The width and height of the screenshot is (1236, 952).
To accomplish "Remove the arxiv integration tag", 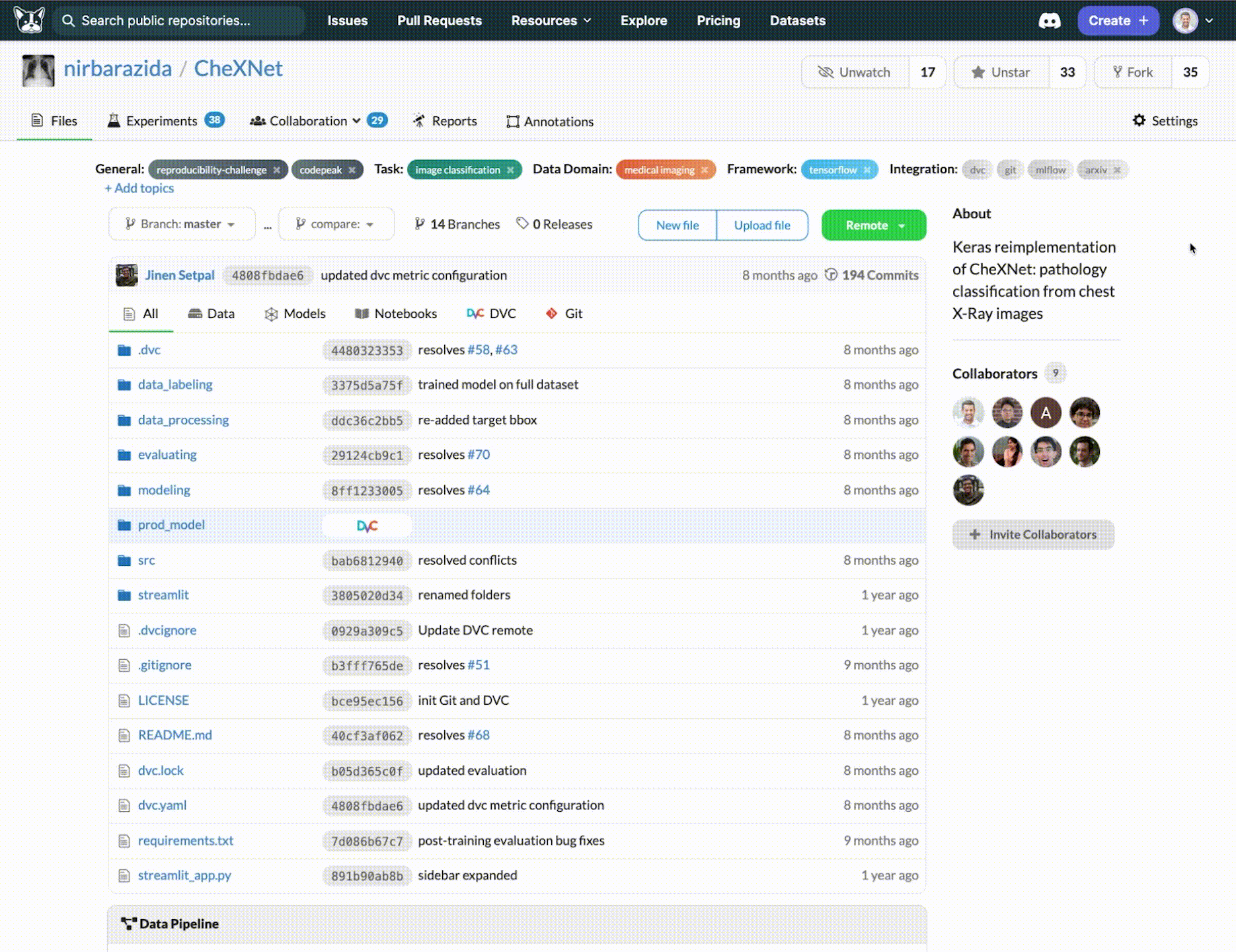I will point(1117,170).
